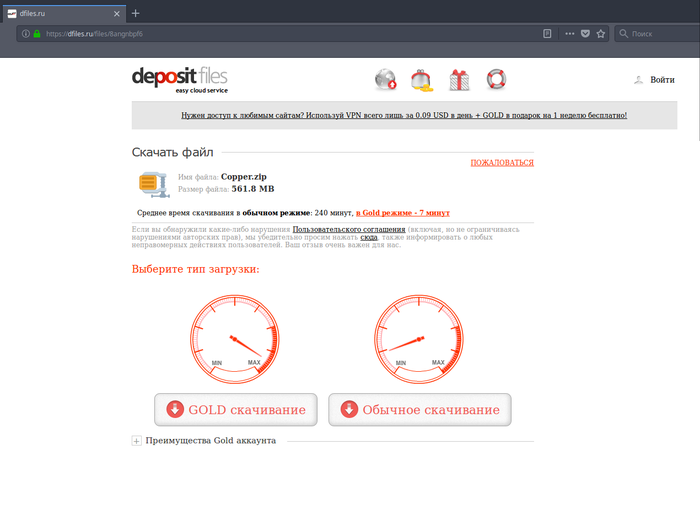Open the VPN promotion banner link
Screen dimensions: 700x521
pyautogui.click(x=404, y=115)
